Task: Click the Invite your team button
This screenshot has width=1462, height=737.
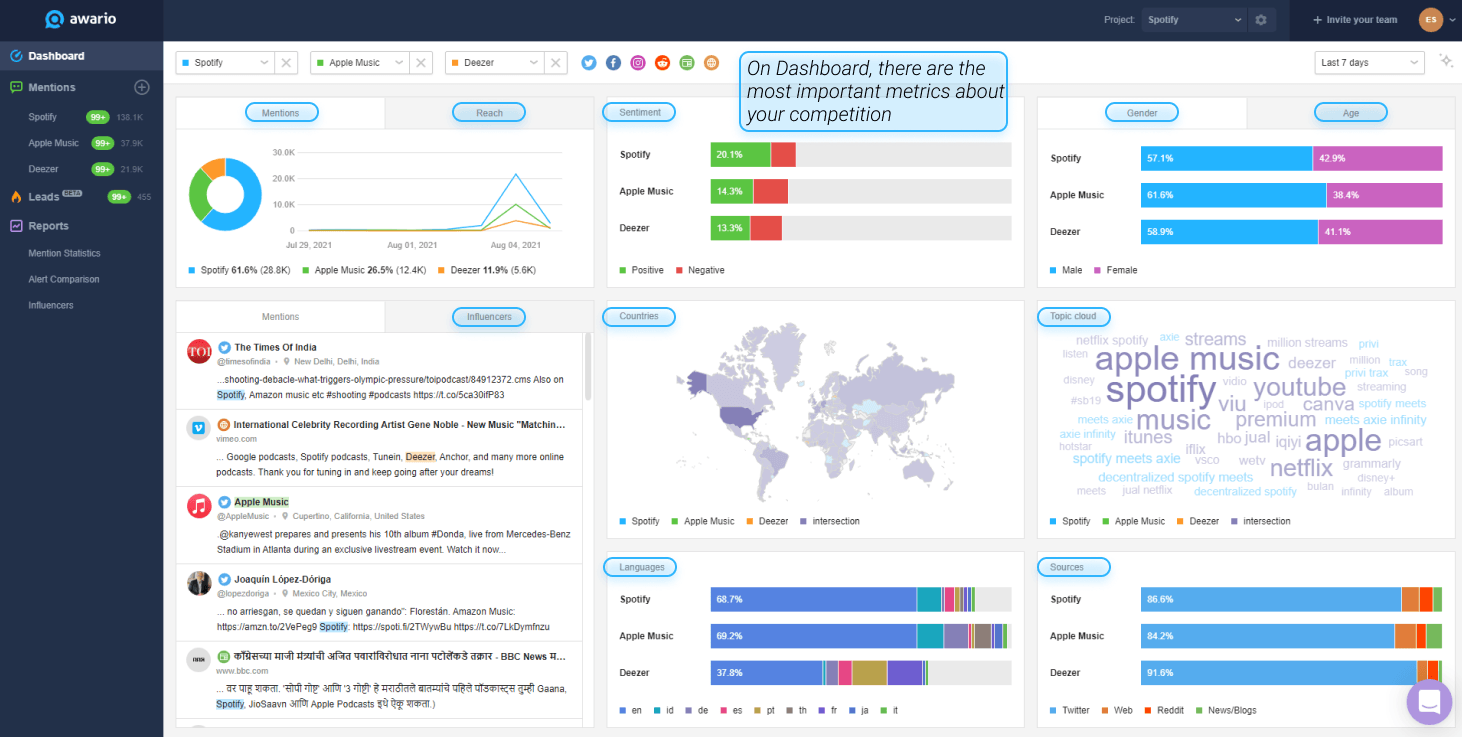Action: point(1355,18)
